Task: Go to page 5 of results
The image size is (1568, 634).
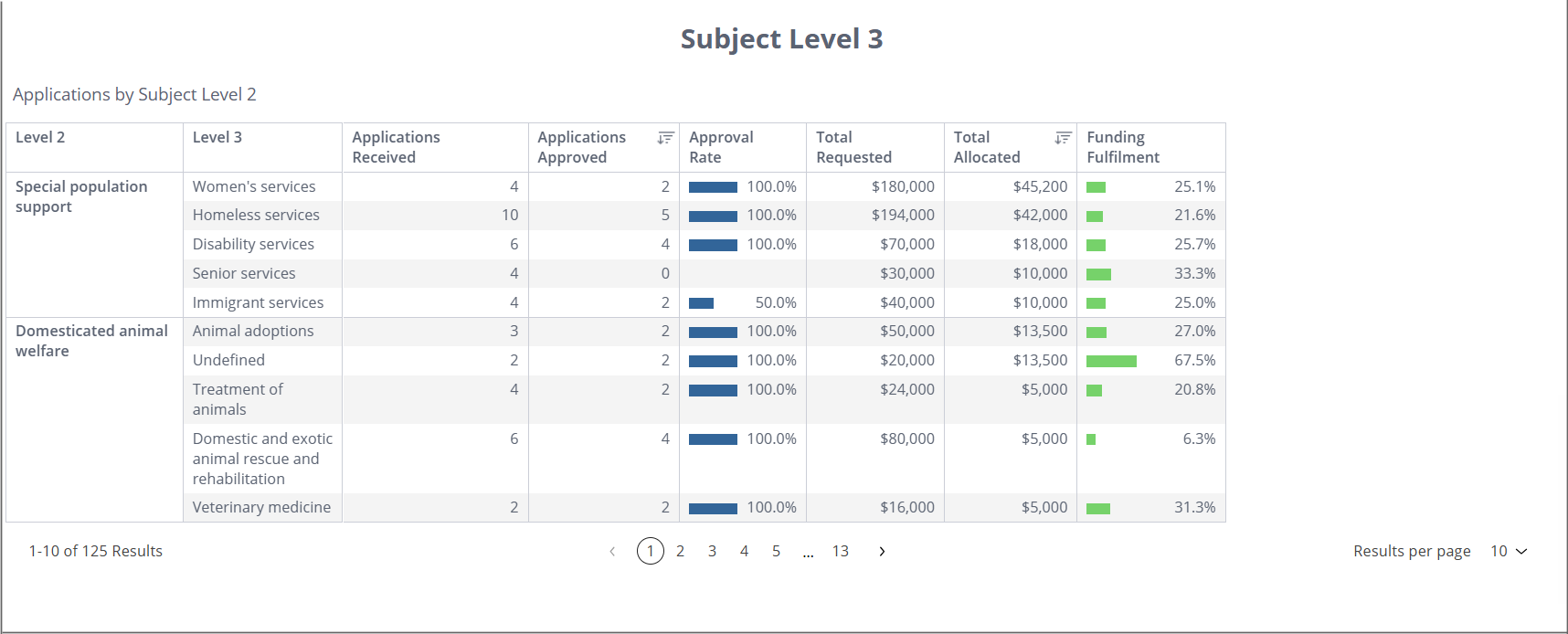Action: pyautogui.click(x=776, y=552)
